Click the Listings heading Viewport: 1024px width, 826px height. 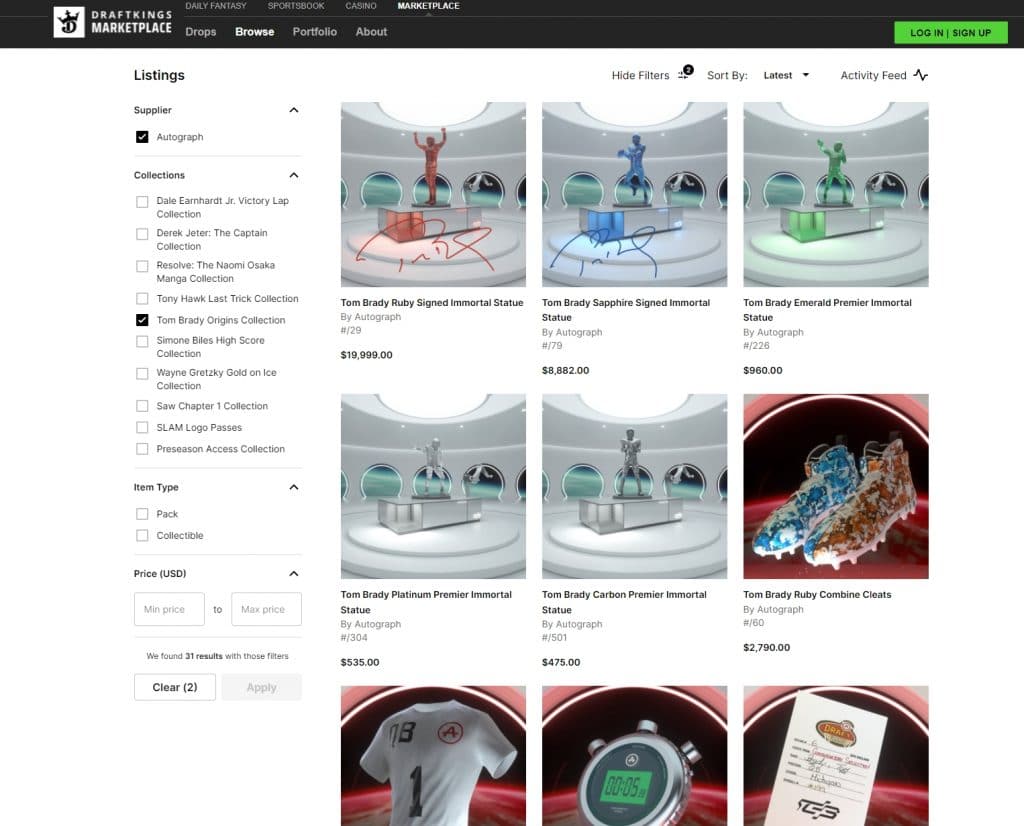(x=159, y=75)
